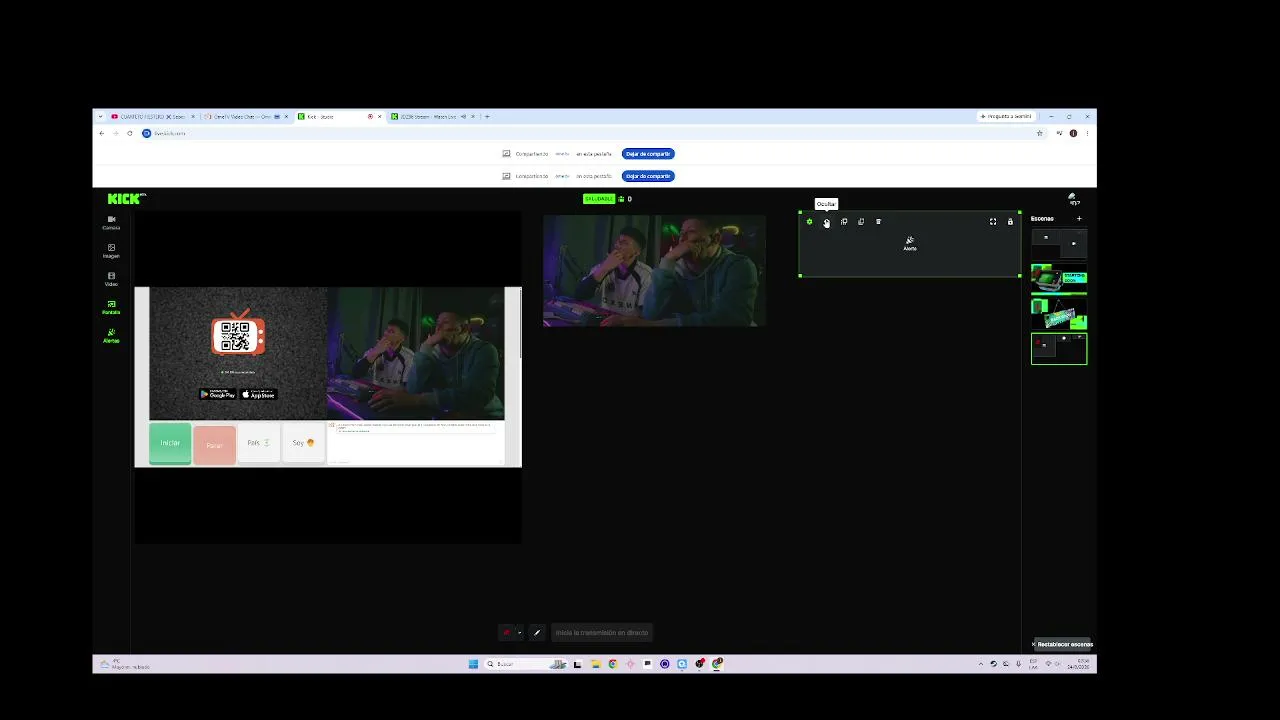Click the green Iniciar button in preview

coord(170,443)
